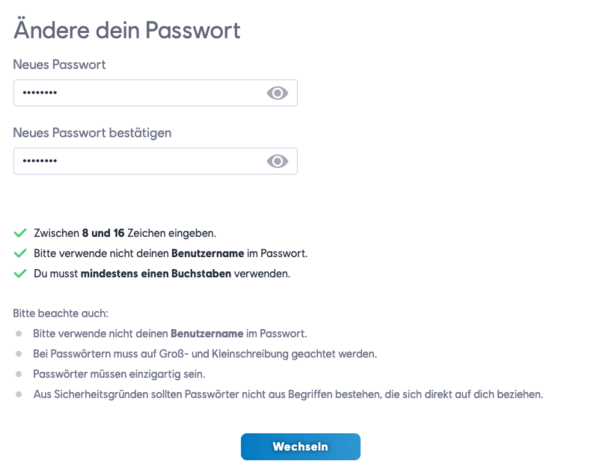Click the Bitte beachte auch: text
600x473 pixels.
click(60, 313)
